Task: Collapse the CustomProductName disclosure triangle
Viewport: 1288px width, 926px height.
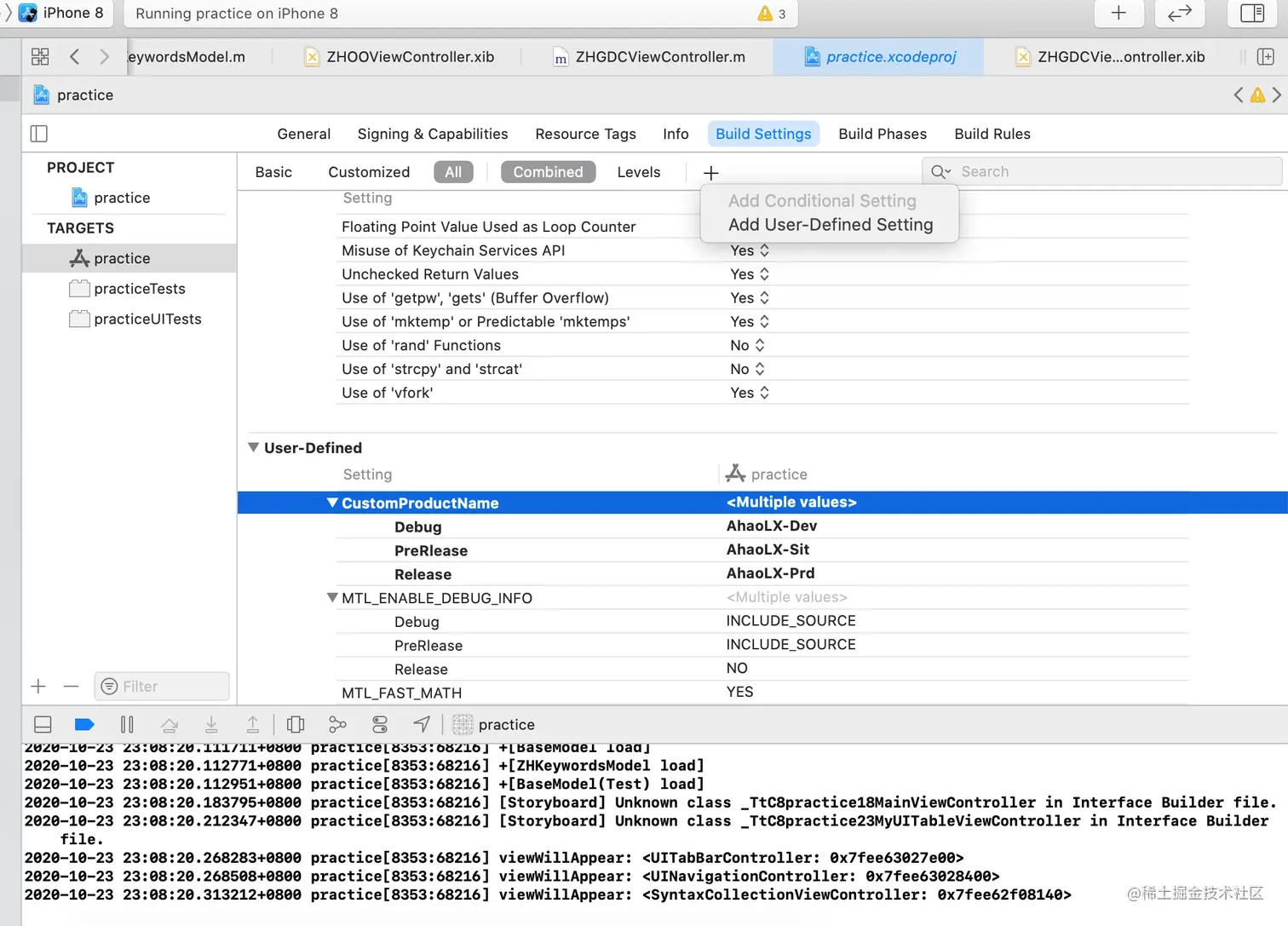Action: pos(332,503)
